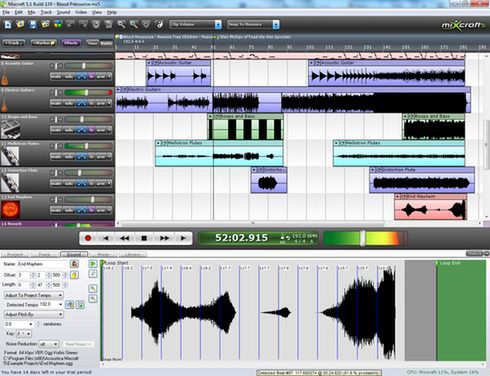Switch to the Mixer tab
This screenshot has height=376, width=490.
[x=104, y=254]
